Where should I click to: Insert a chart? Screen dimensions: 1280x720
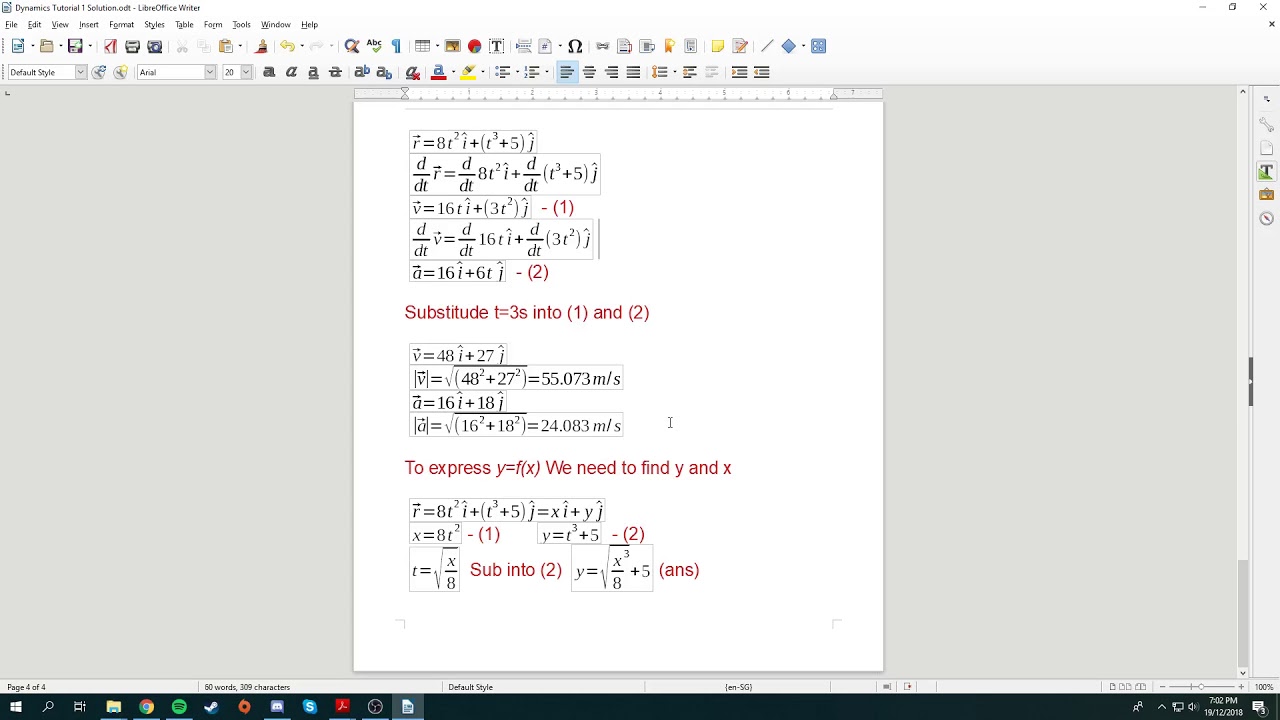point(475,46)
